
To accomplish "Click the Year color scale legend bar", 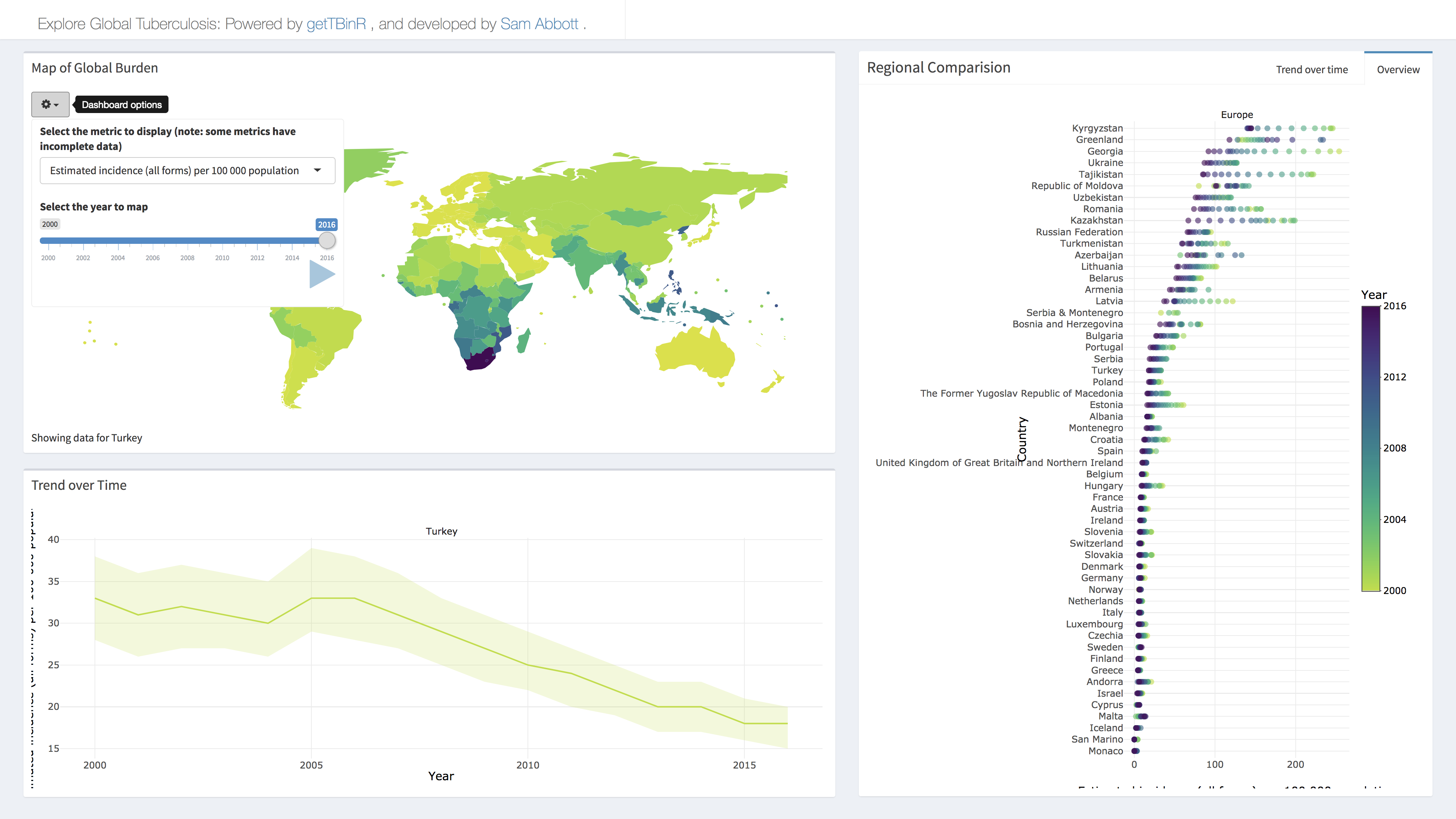I will (x=1371, y=448).
